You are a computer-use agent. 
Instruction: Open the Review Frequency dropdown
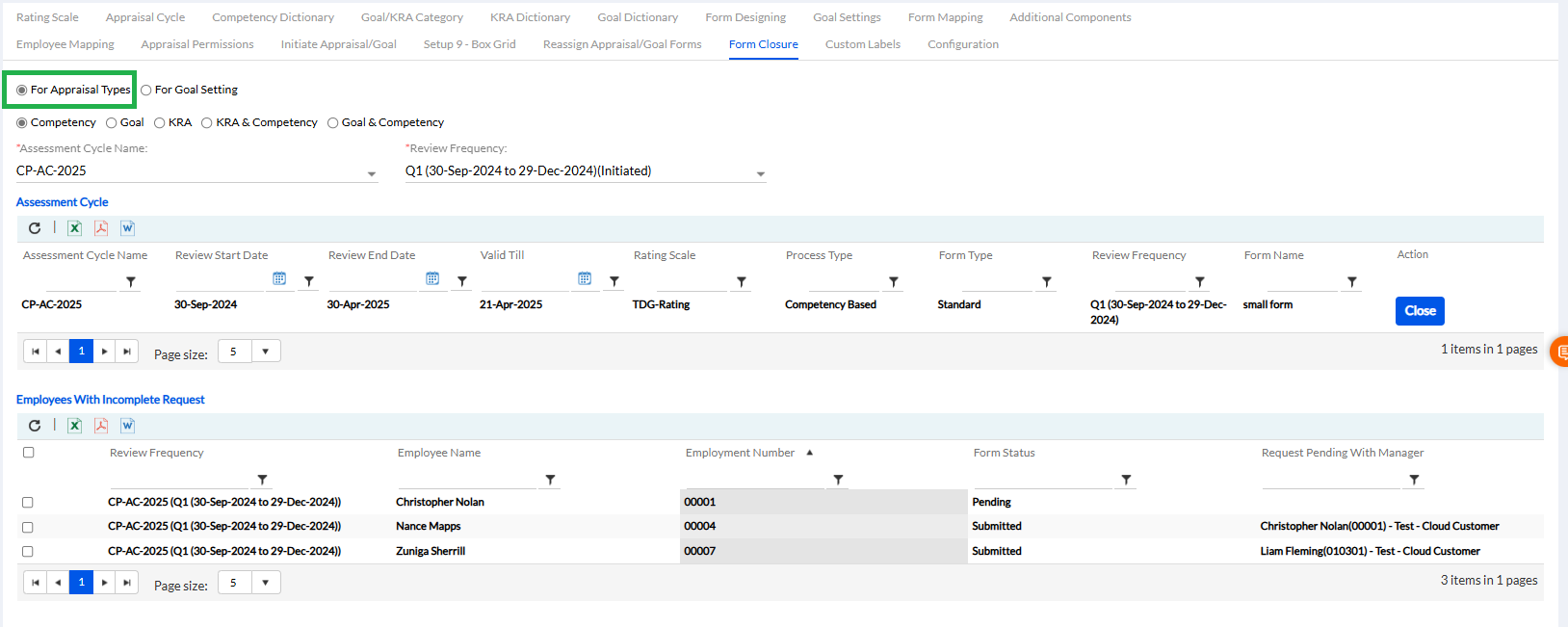point(760,173)
